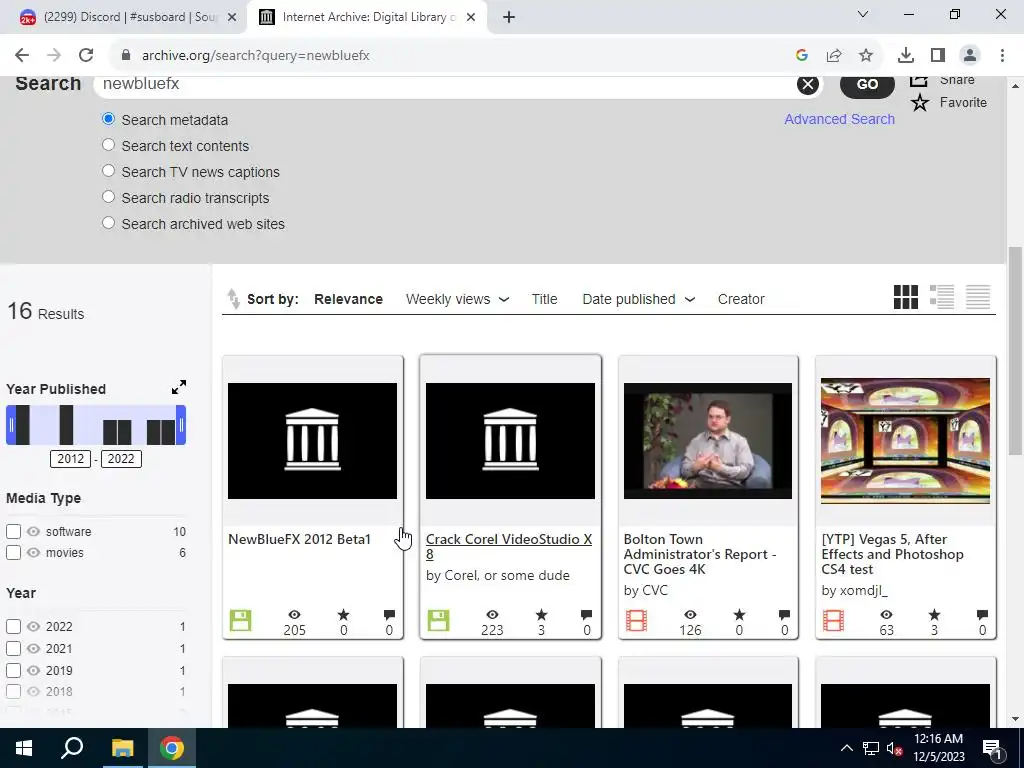Image resolution: width=1024 pixels, height=768 pixels.
Task: Open Windows Start menu
Action: pos(24,748)
